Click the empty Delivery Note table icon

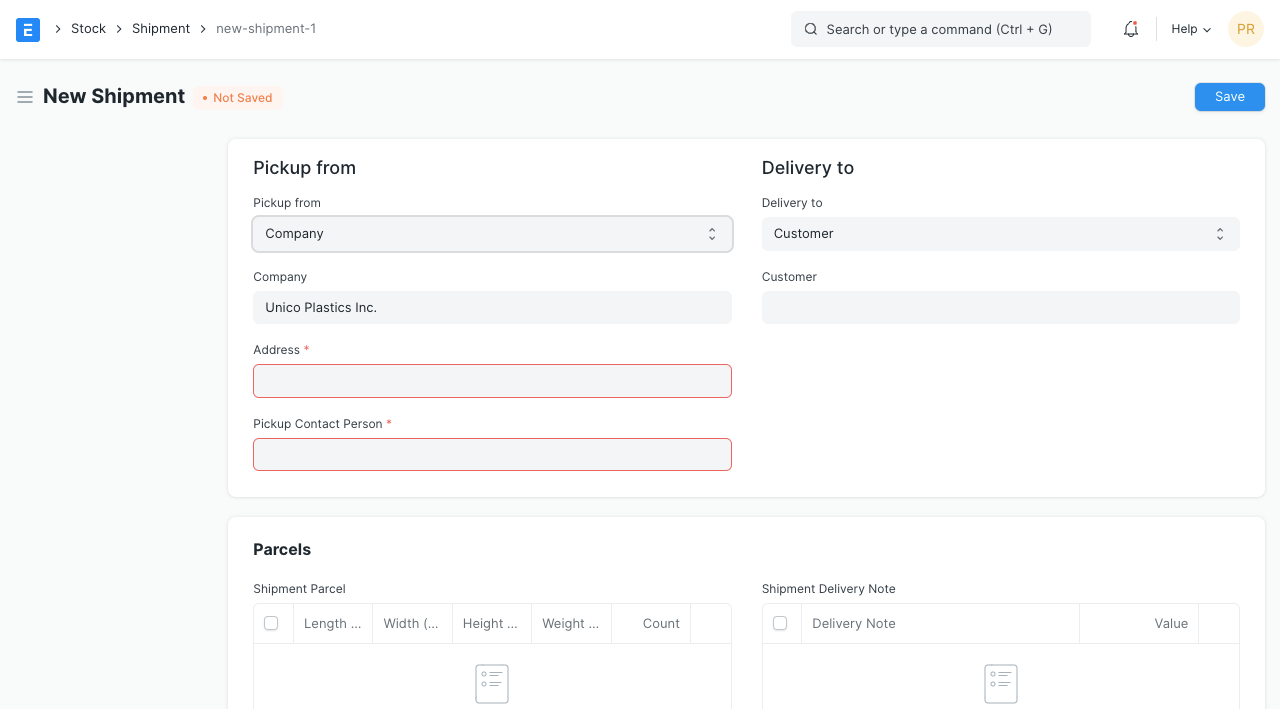1000,684
